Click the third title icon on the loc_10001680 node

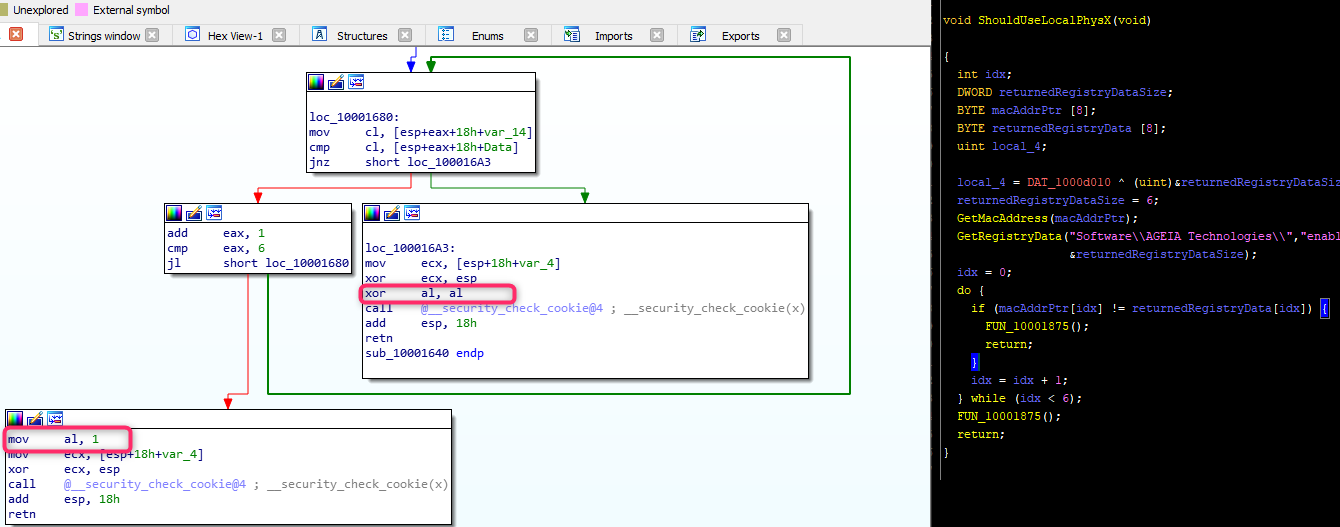tap(356, 82)
